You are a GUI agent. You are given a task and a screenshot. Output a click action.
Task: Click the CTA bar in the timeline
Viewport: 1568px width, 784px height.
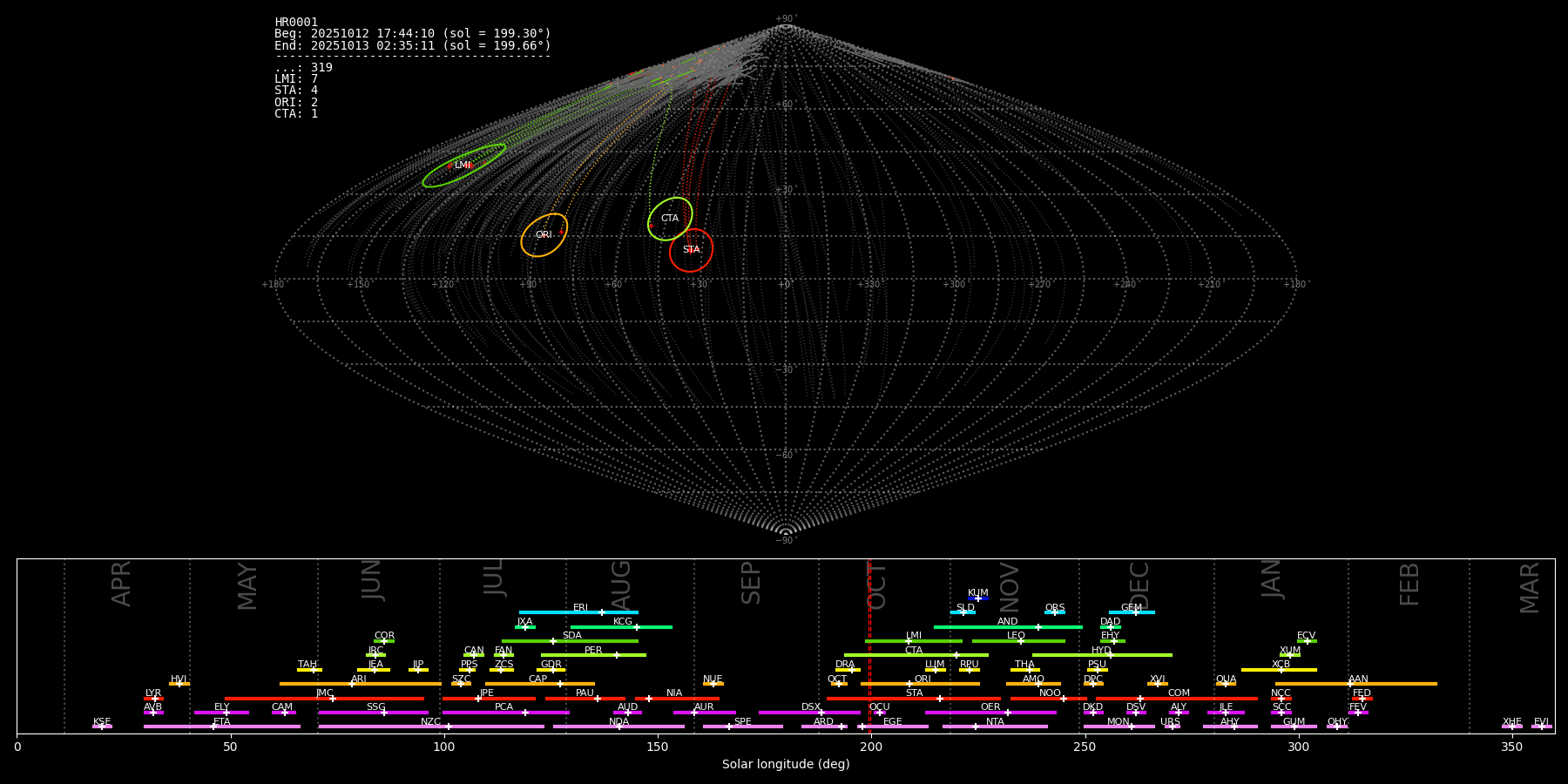(916, 655)
